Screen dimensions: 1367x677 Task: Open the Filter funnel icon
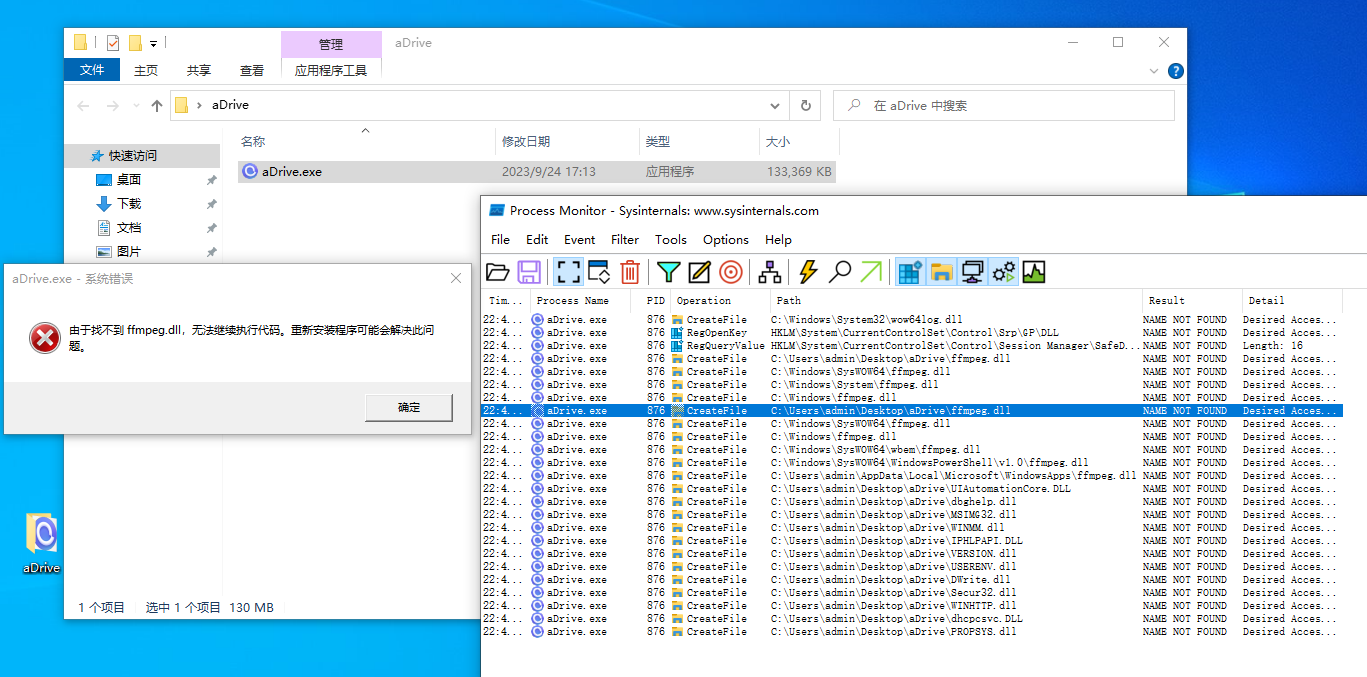[668, 271]
